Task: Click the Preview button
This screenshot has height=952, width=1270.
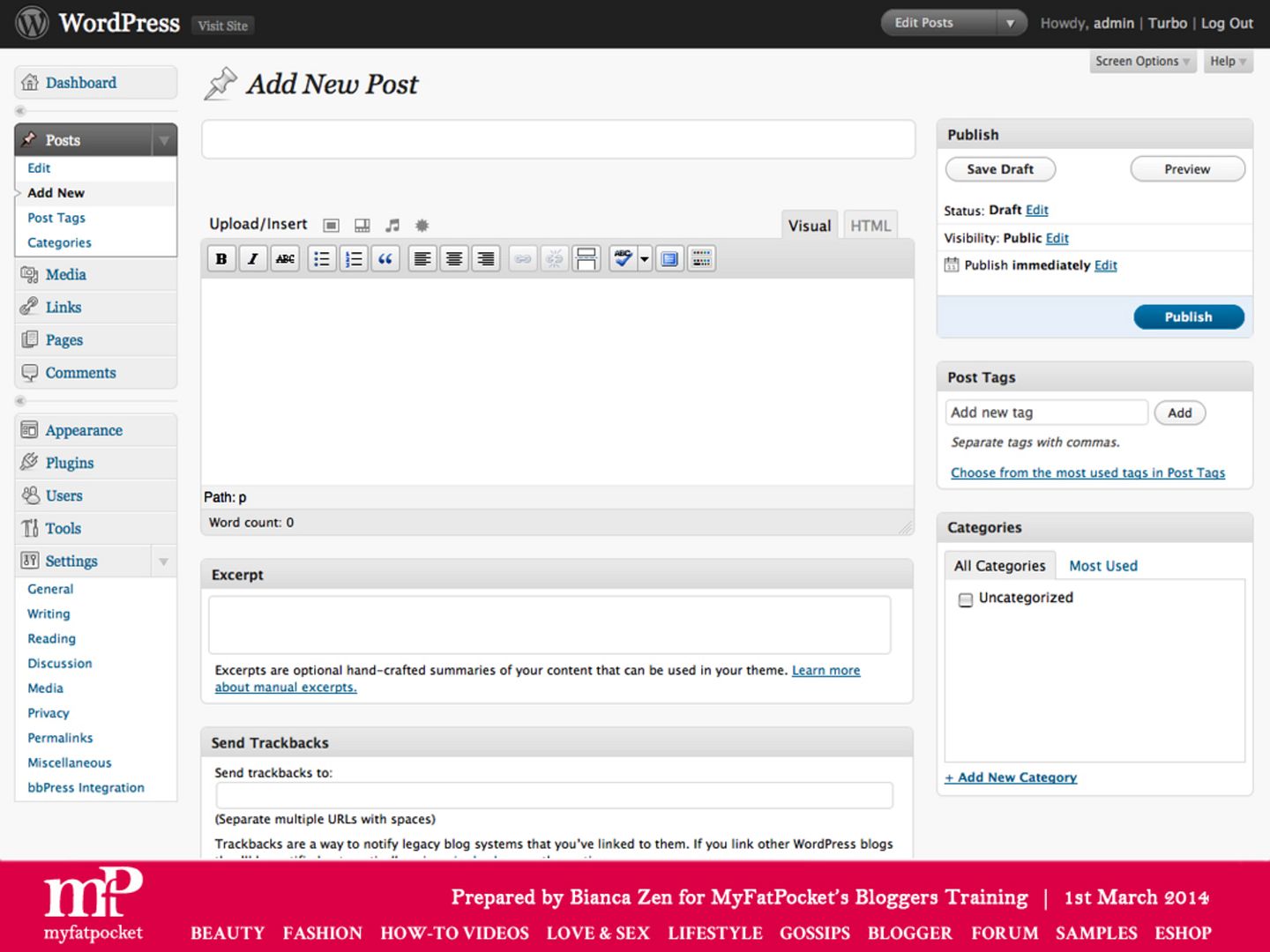Action: tap(1187, 169)
